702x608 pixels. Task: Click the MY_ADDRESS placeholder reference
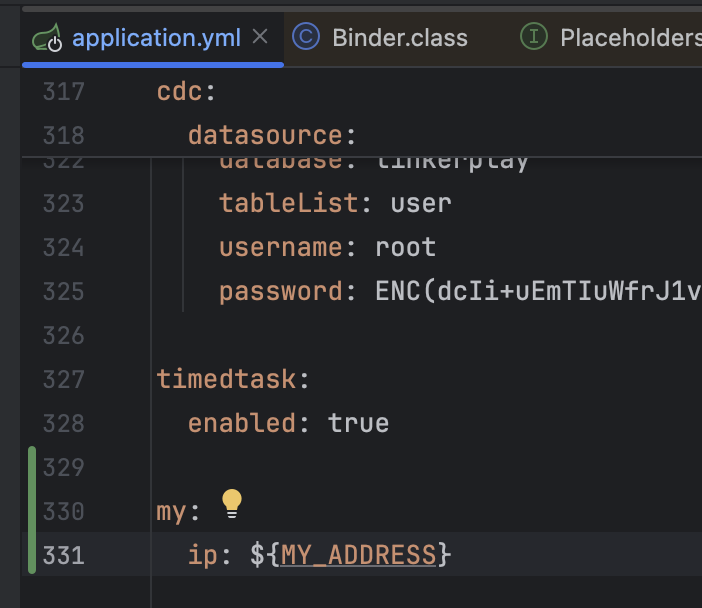click(x=358, y=554)
